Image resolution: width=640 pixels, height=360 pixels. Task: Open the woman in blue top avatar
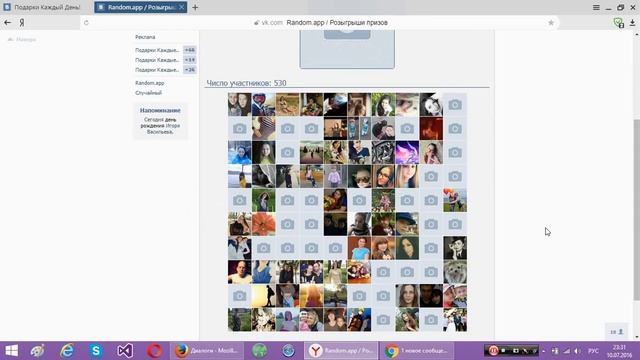359,248
